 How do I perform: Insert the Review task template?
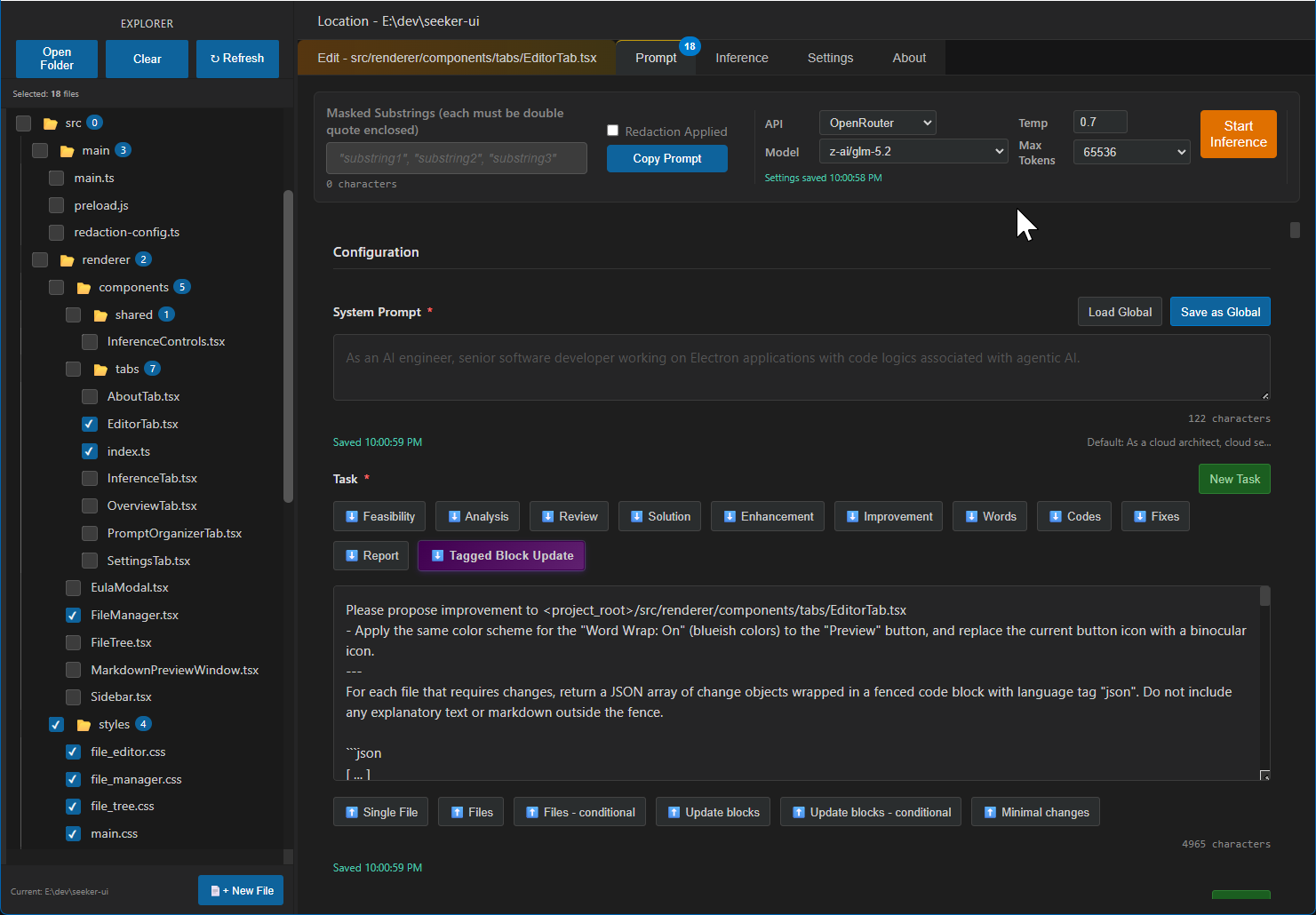click(569, 516)
